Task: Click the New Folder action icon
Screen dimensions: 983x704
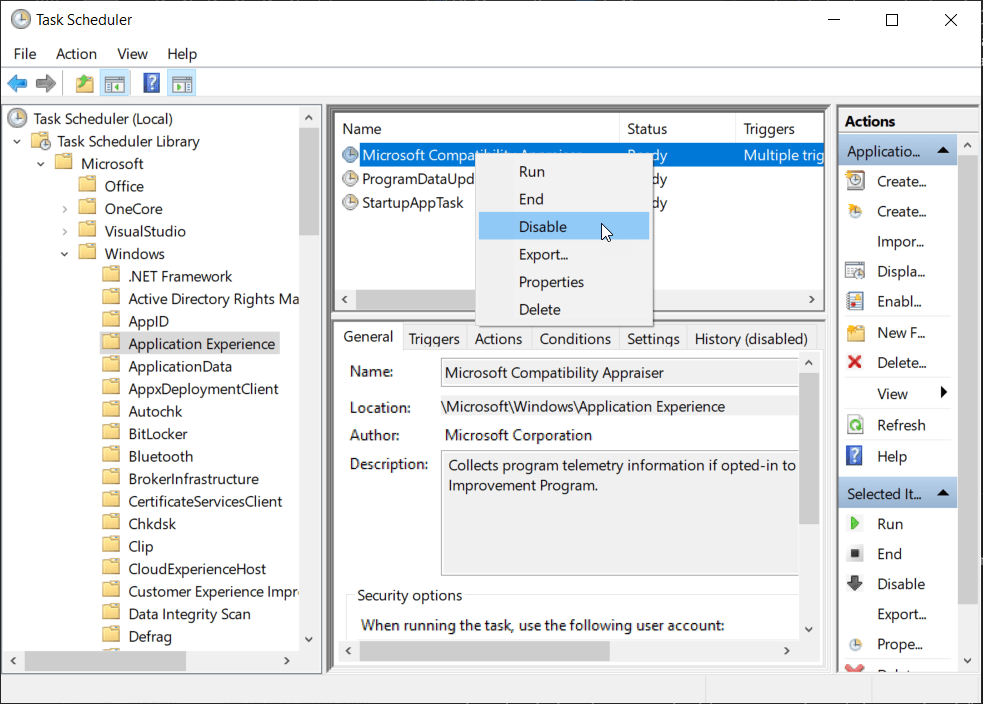Action: pyautogui.click(x=857, y=332)
